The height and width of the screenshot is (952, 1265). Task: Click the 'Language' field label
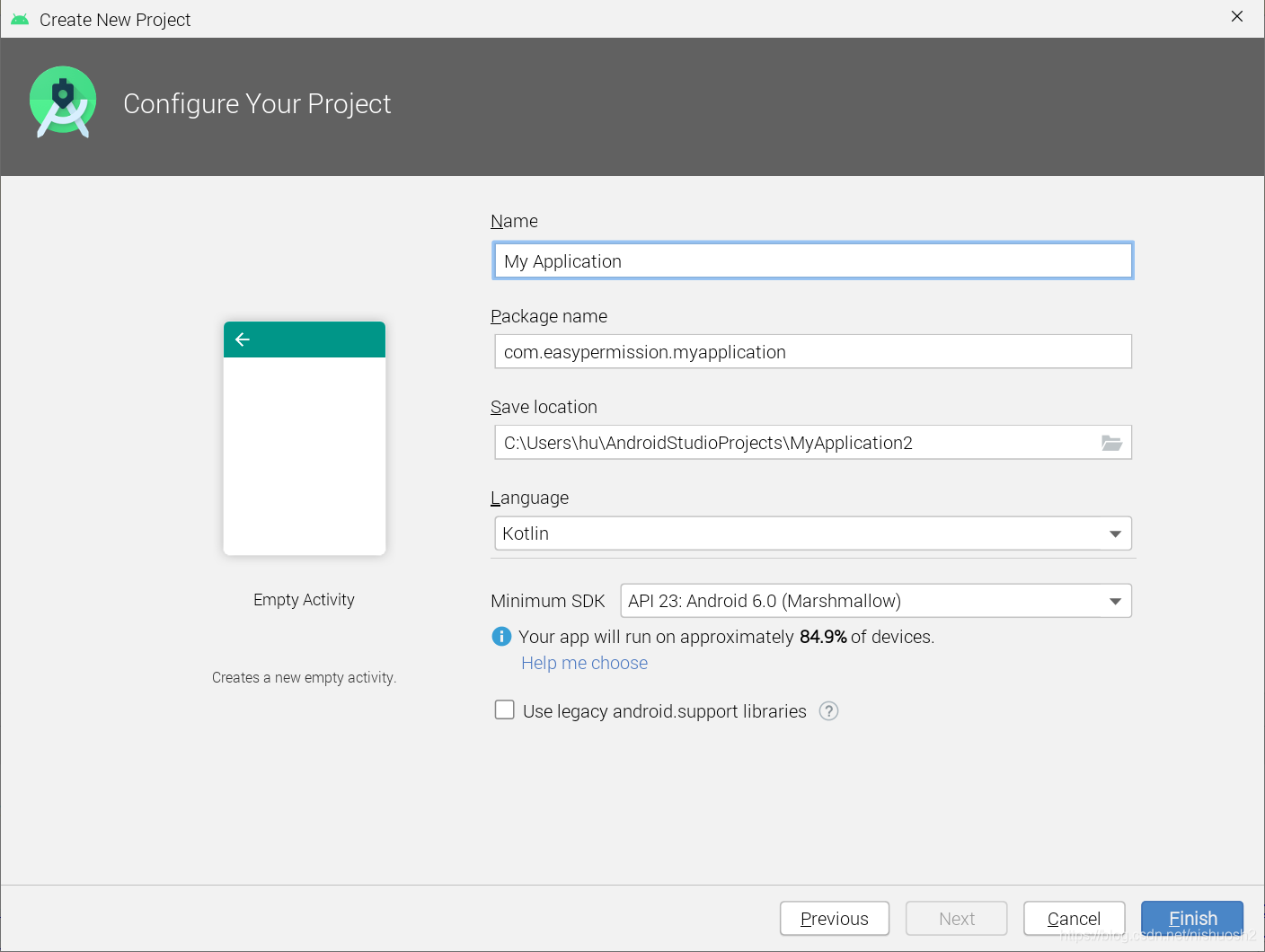click(530, 498)
